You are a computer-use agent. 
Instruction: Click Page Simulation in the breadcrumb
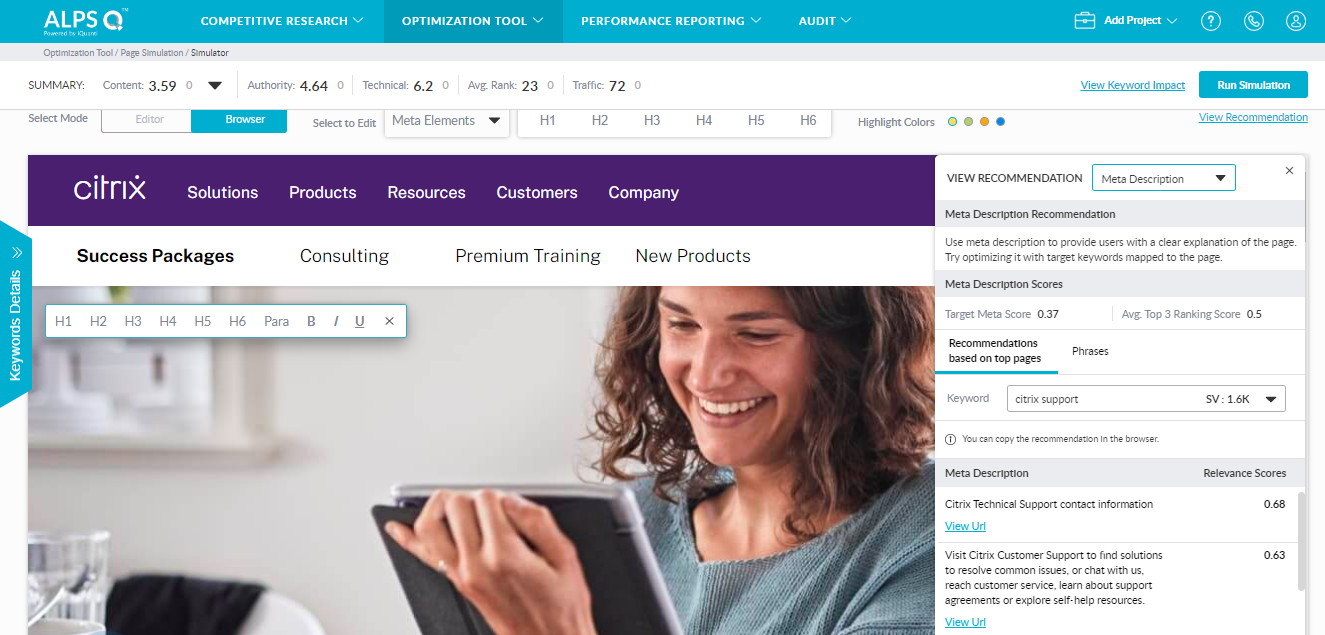point(152,52)
